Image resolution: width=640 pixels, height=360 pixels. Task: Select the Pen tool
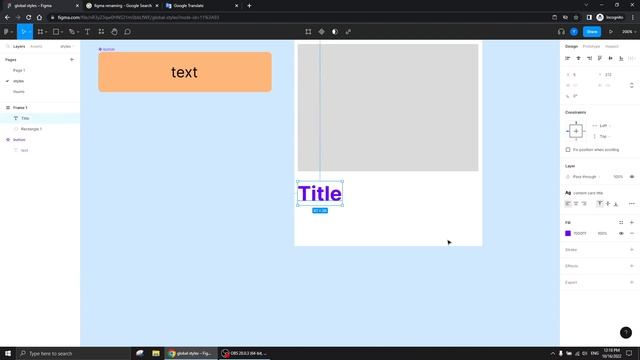[x=71, y=31]
